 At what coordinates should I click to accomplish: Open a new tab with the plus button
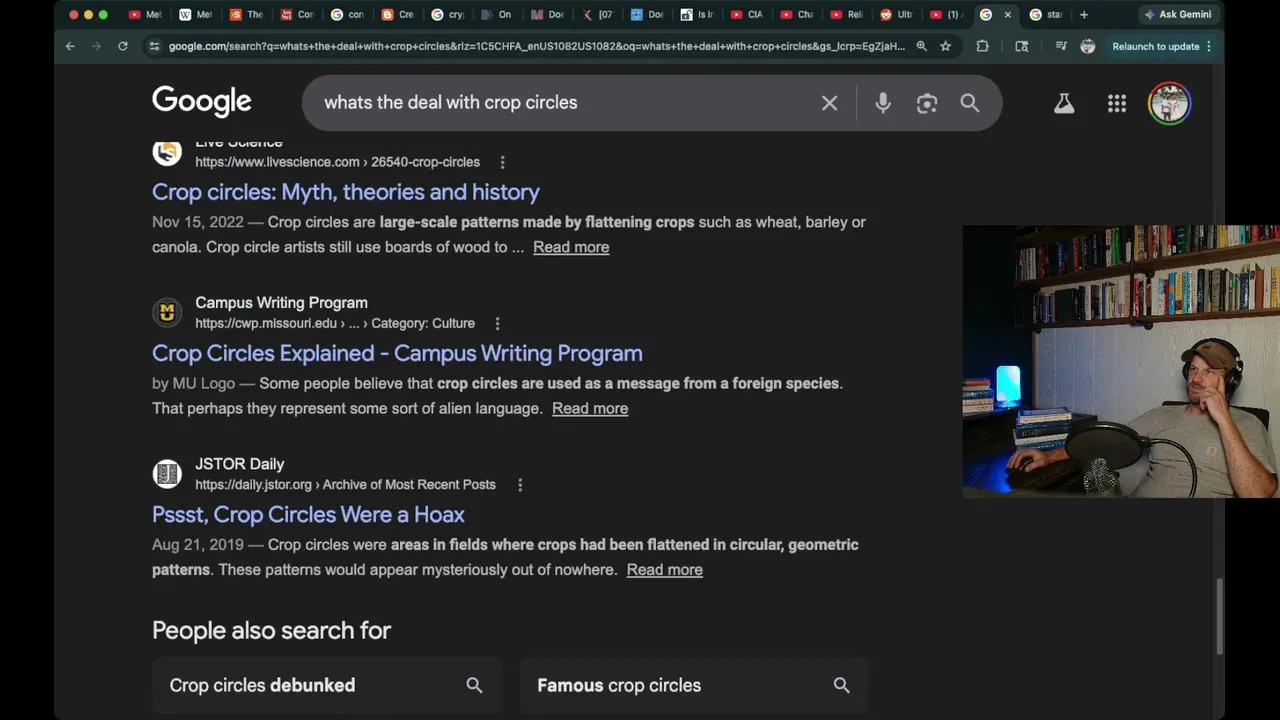click(1083, 15)
